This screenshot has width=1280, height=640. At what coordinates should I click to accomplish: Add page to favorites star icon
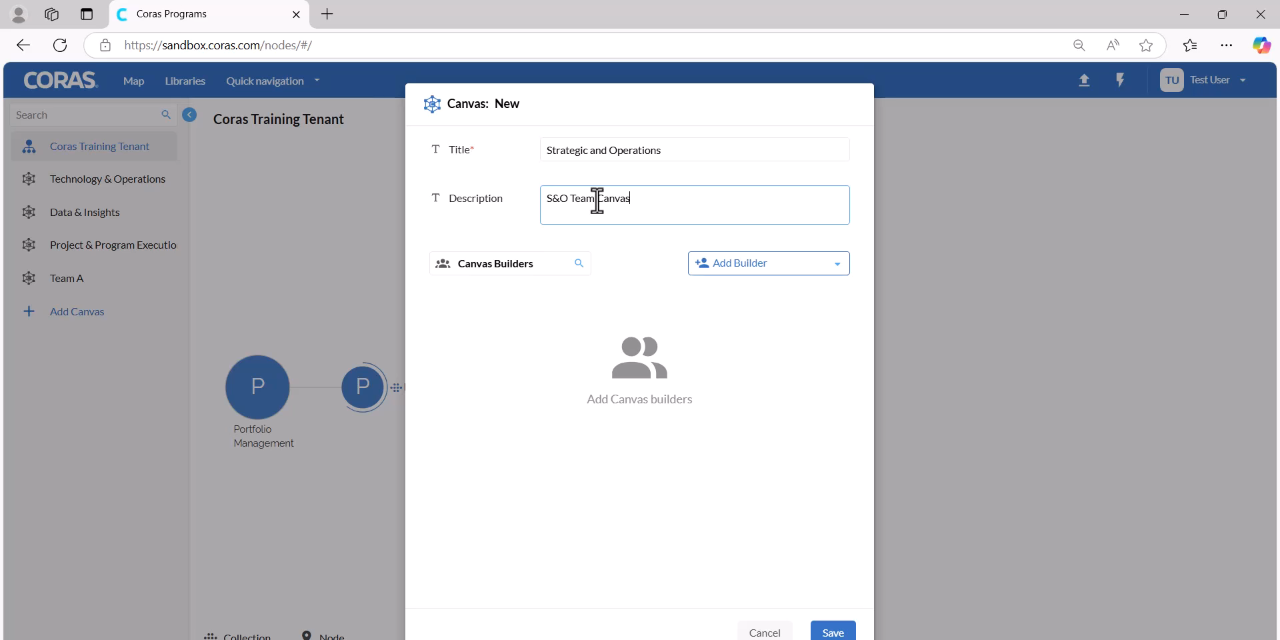(1146, 45)
